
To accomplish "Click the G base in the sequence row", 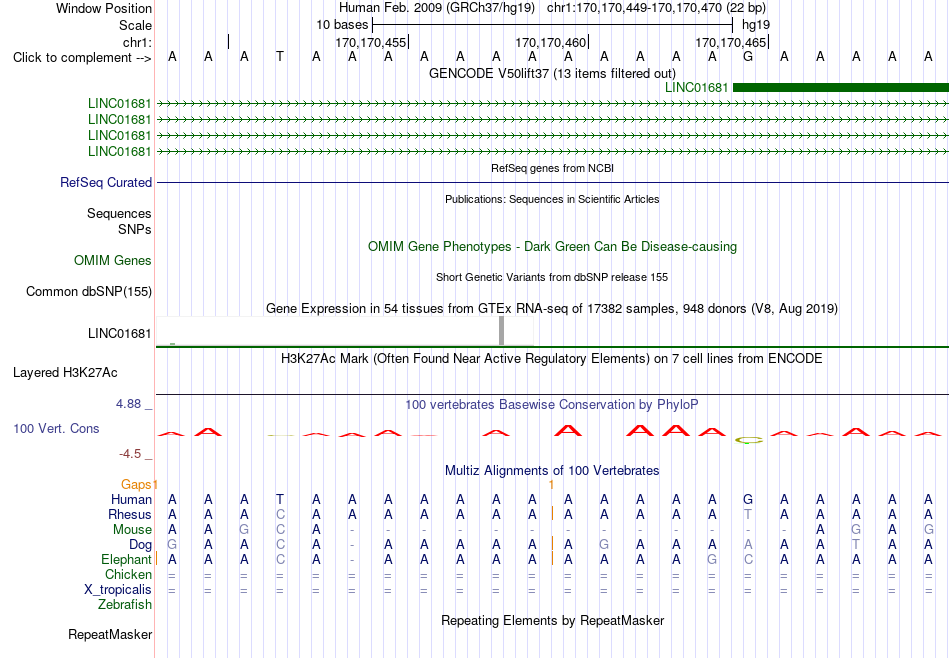I will tap(748, 57).
